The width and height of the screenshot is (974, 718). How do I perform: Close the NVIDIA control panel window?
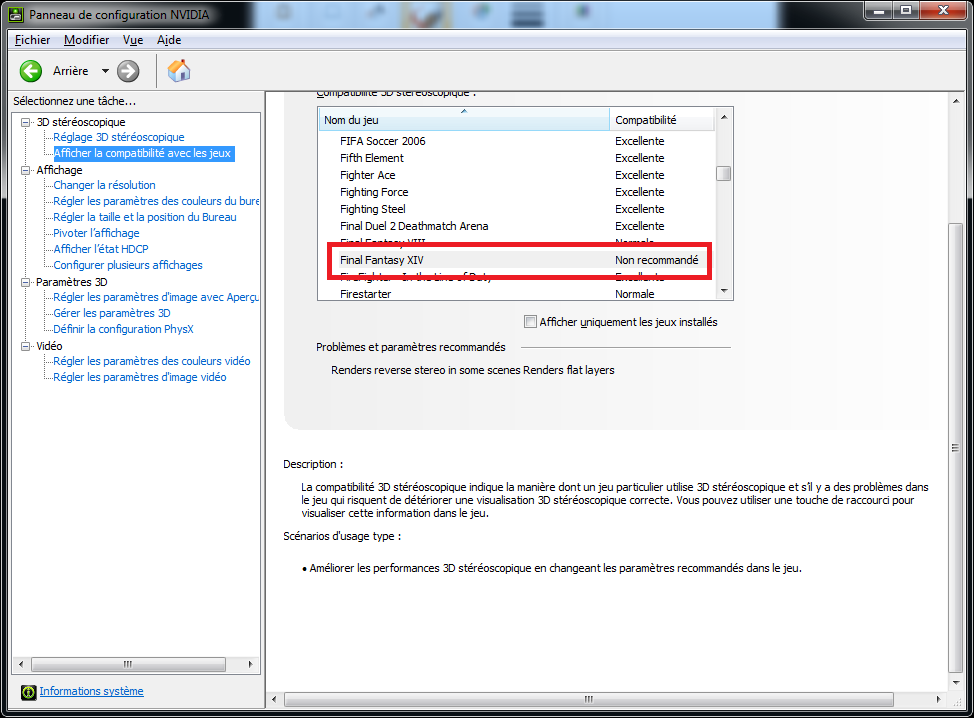click(x=943, y=10)
